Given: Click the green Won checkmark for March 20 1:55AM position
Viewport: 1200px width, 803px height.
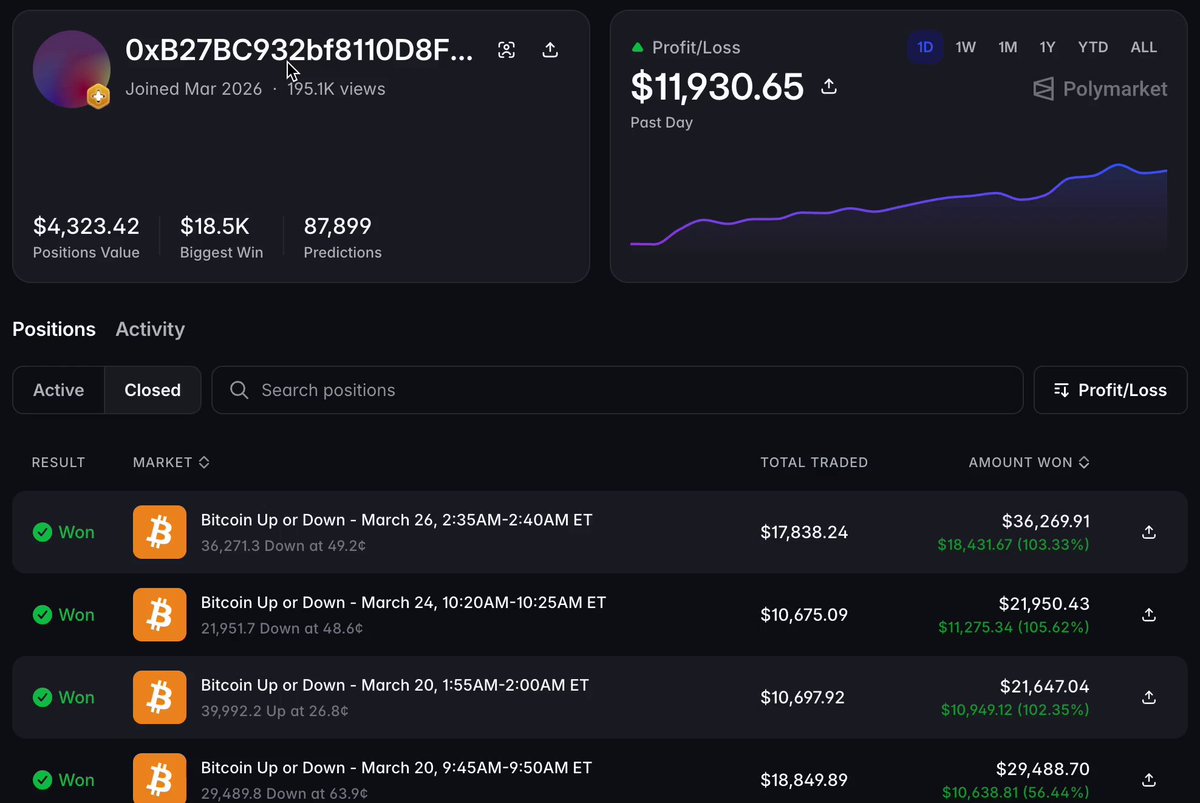Looking at the screenshot, I should 42,697.
